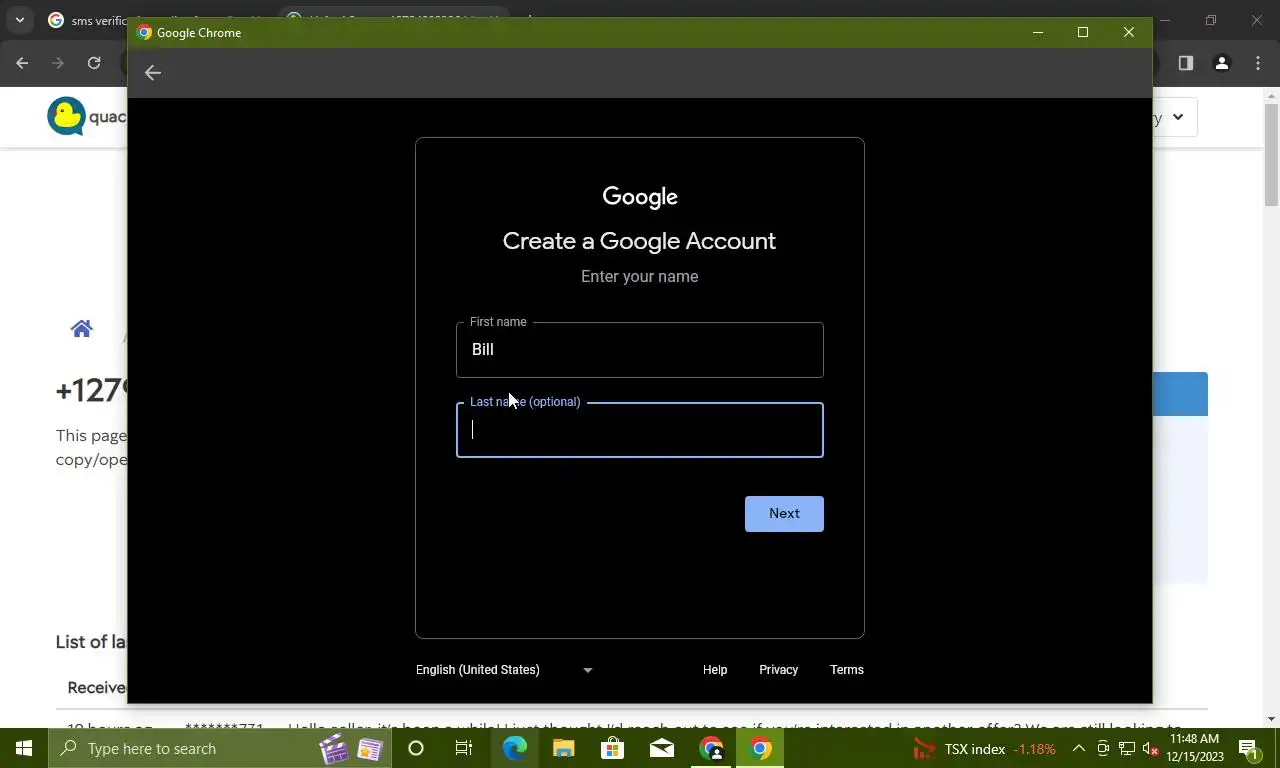Screen dimensions: 1280x768
Task: Show hidden system tray icons
Action: pos(1079,749)
